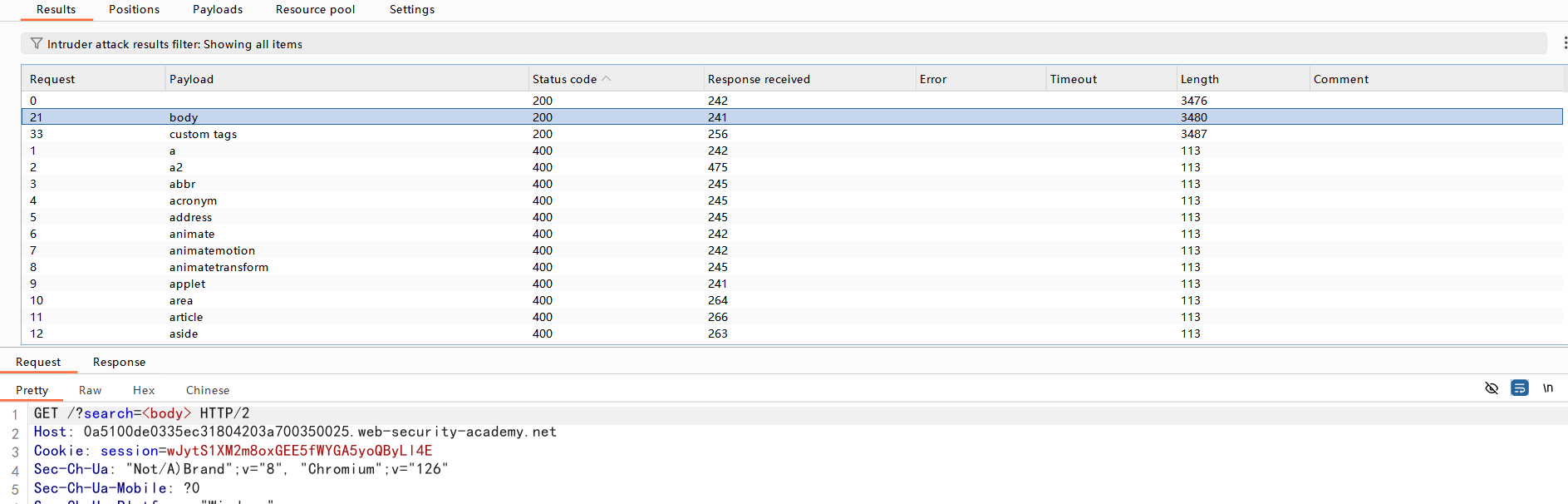1568x504 pixels.
Task: Toggle the crossed-eye hide icon in editor
Action: pyautogui.click(x=1492, y=388)
